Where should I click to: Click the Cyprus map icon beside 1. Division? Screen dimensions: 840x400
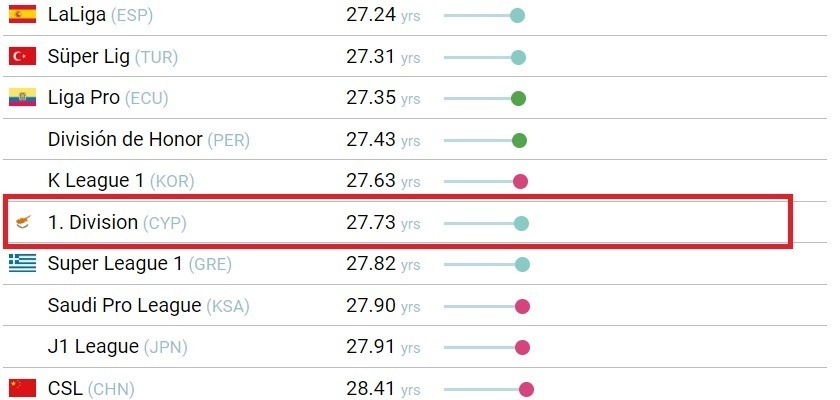click(x=23, y=222)
